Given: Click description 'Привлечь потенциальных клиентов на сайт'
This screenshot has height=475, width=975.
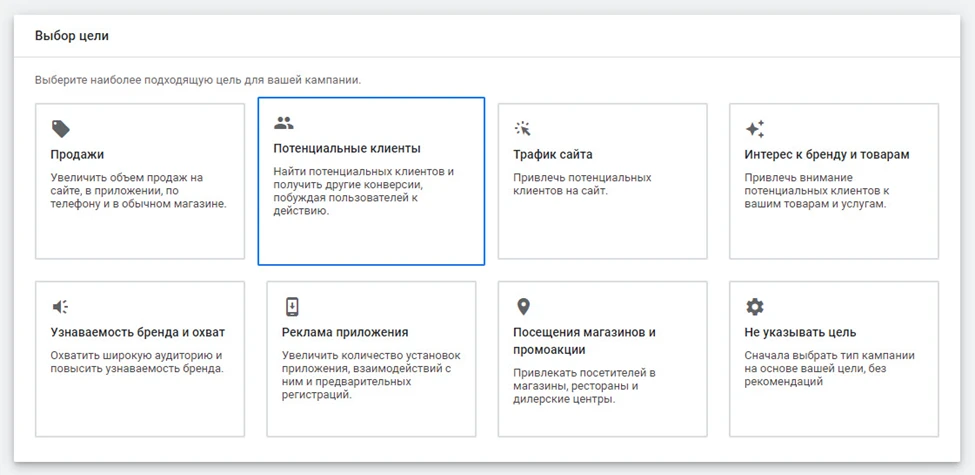Looking at the screenshot, I should 582,184.
